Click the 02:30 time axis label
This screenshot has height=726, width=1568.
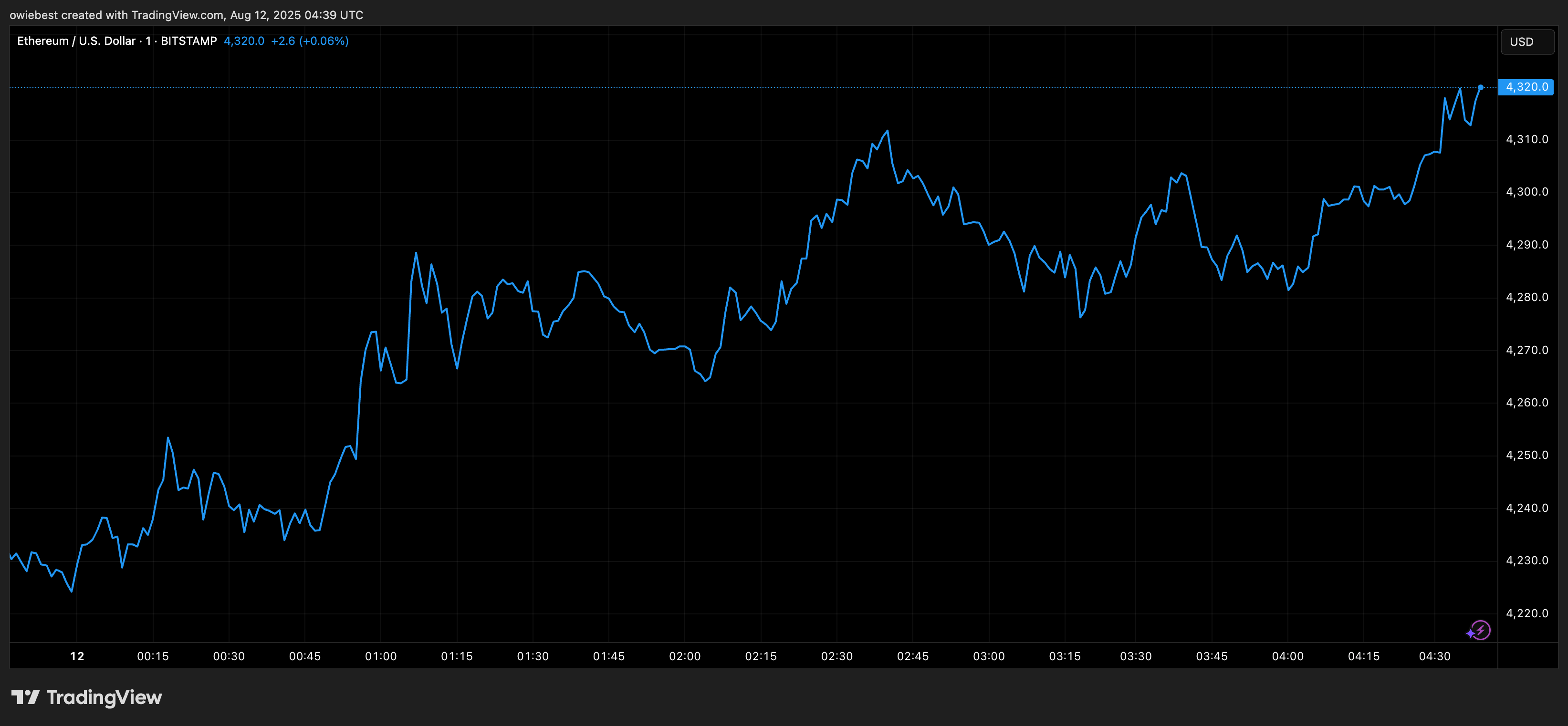(836, 657)
